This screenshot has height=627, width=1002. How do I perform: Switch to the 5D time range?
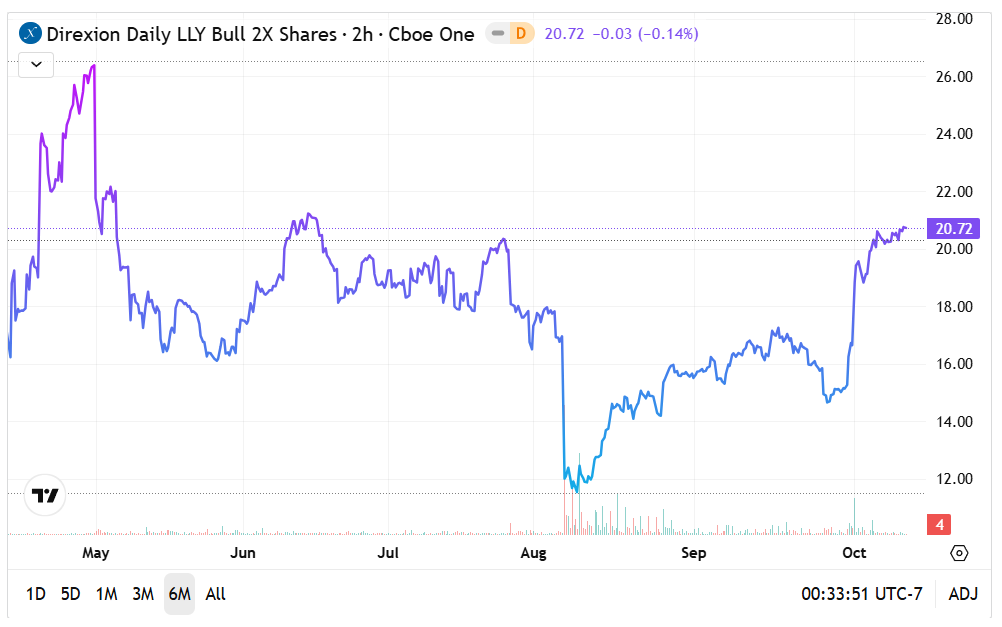[x=70, y=594]
